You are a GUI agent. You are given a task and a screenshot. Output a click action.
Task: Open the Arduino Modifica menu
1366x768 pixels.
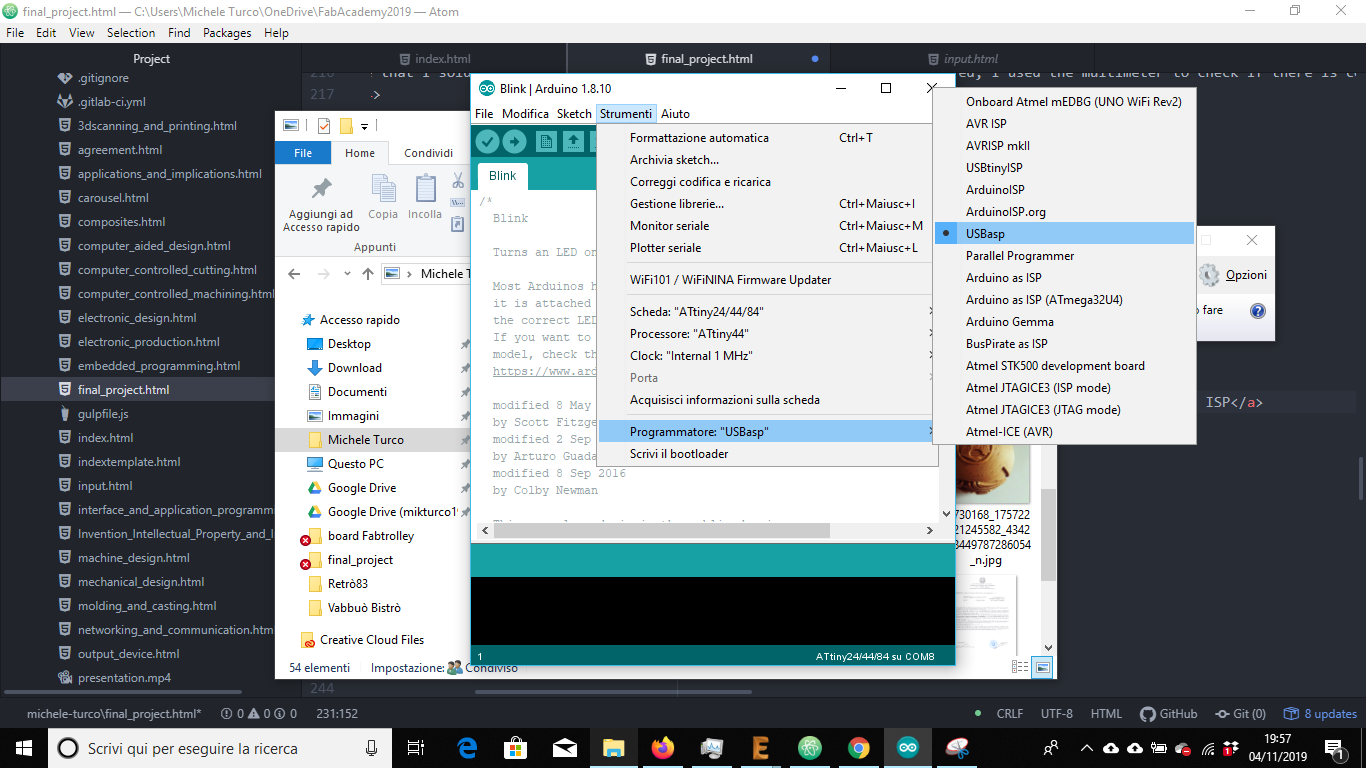click(525, 114)
